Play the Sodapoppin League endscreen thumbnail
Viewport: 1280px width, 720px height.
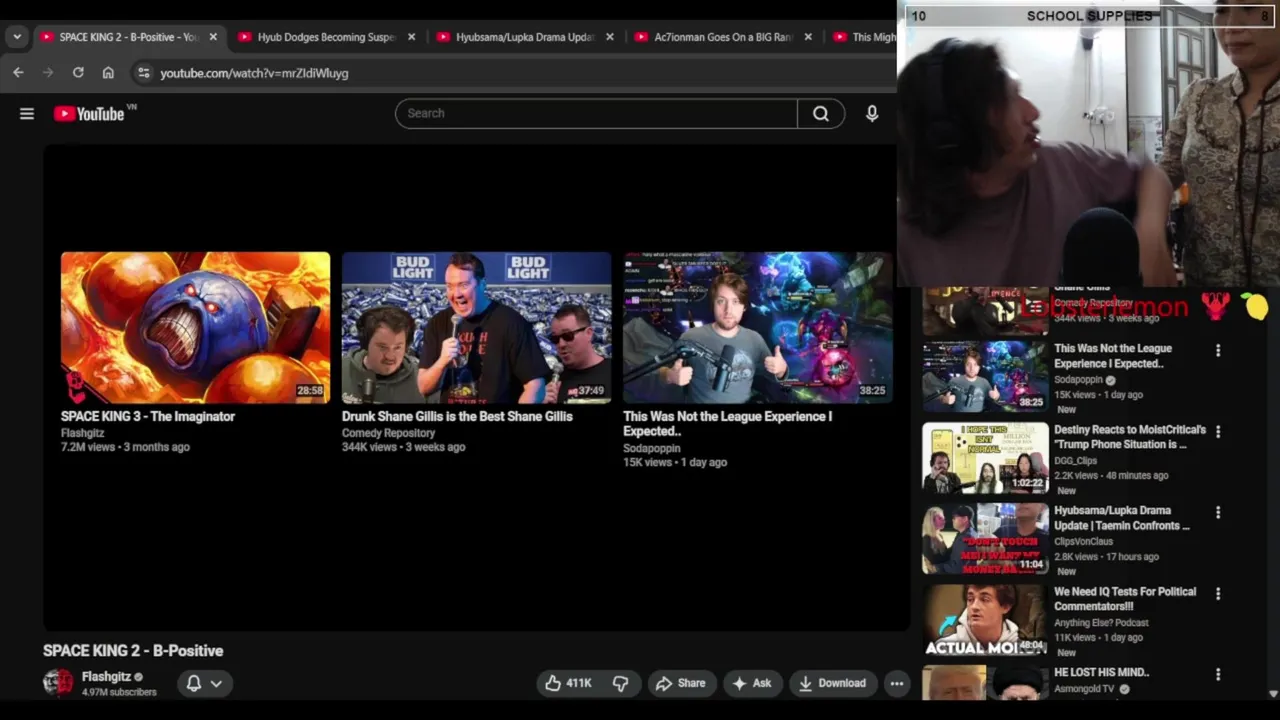[x=757, y=328]
